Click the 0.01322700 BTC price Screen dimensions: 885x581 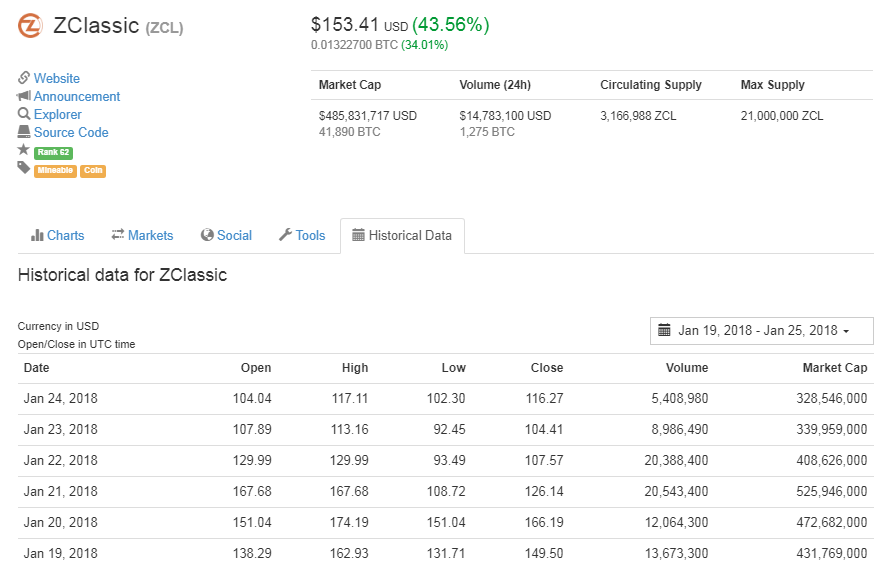point(354,45)
